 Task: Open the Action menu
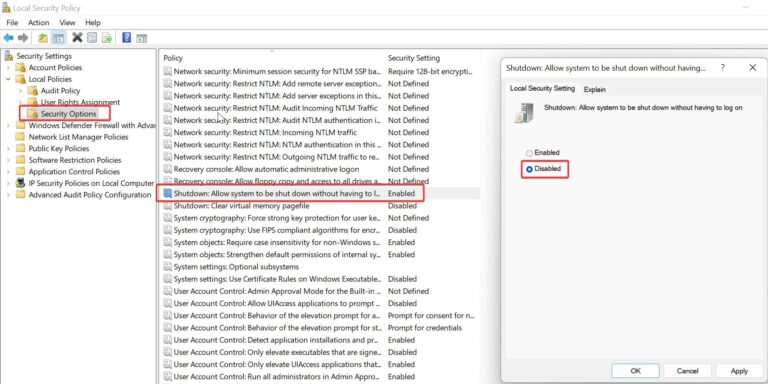tap(38, 23)
